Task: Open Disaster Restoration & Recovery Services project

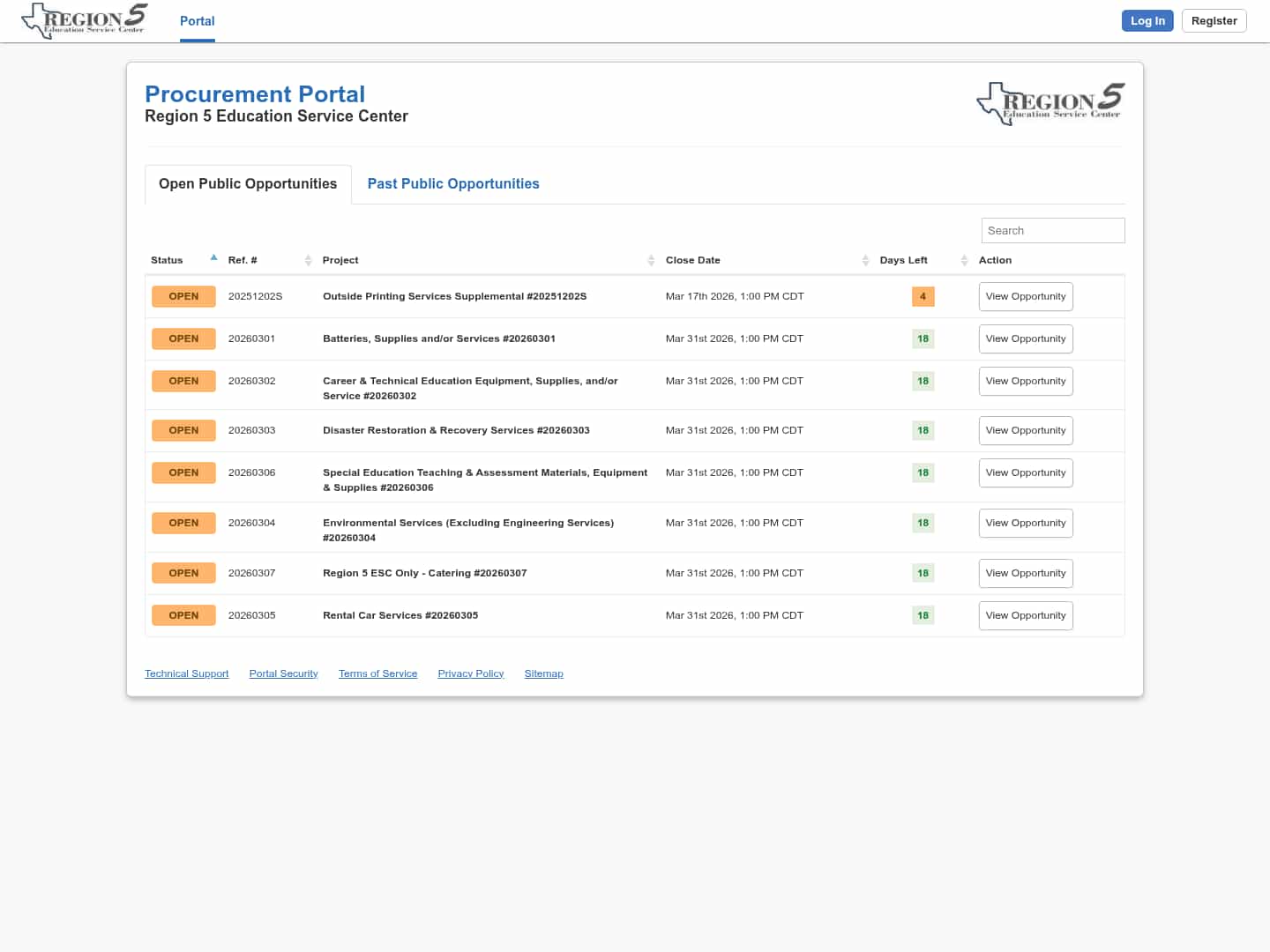Action: coord(456,431)
